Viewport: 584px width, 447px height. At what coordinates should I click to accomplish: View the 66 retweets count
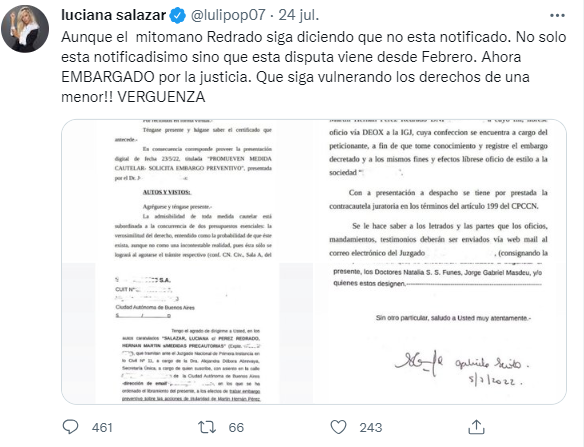(236, 428)
